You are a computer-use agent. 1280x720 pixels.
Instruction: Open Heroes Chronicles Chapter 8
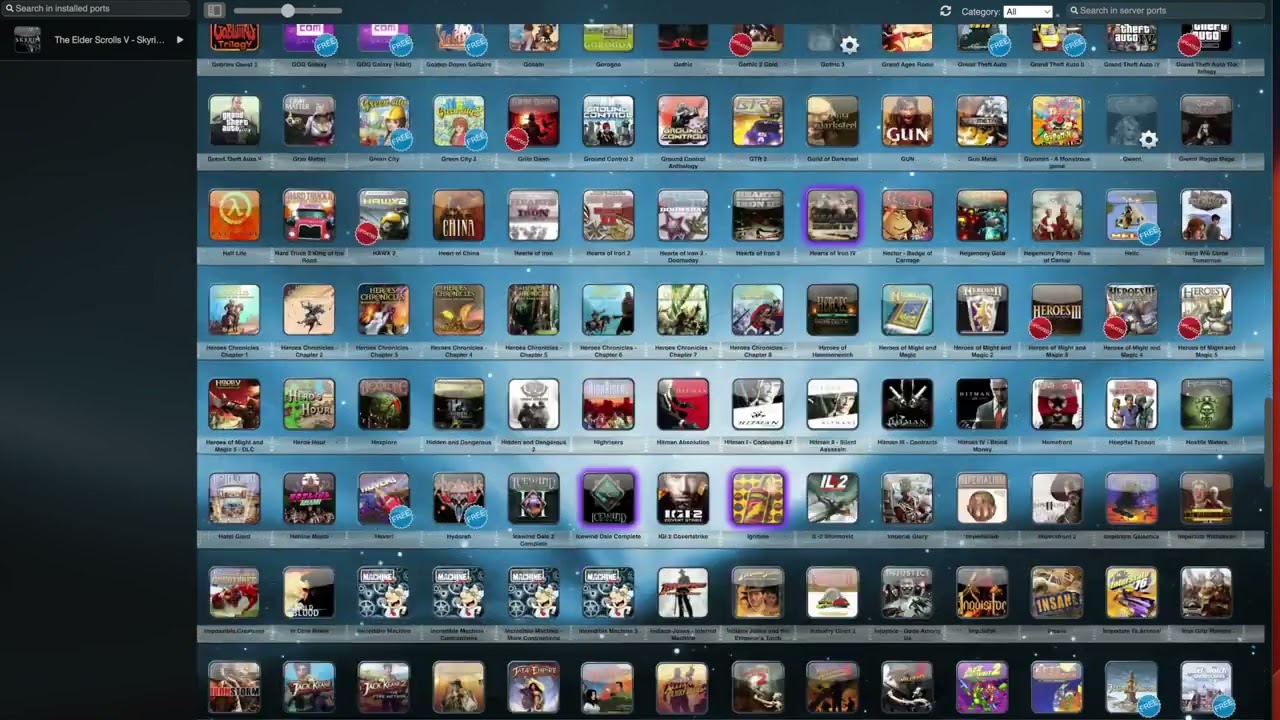[x=758, y=309]
